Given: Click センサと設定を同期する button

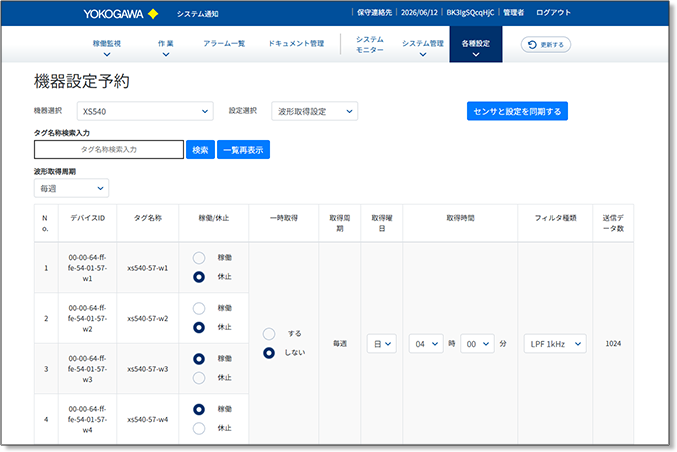Looking at the screenshot, I should click(x=517, y=111).
